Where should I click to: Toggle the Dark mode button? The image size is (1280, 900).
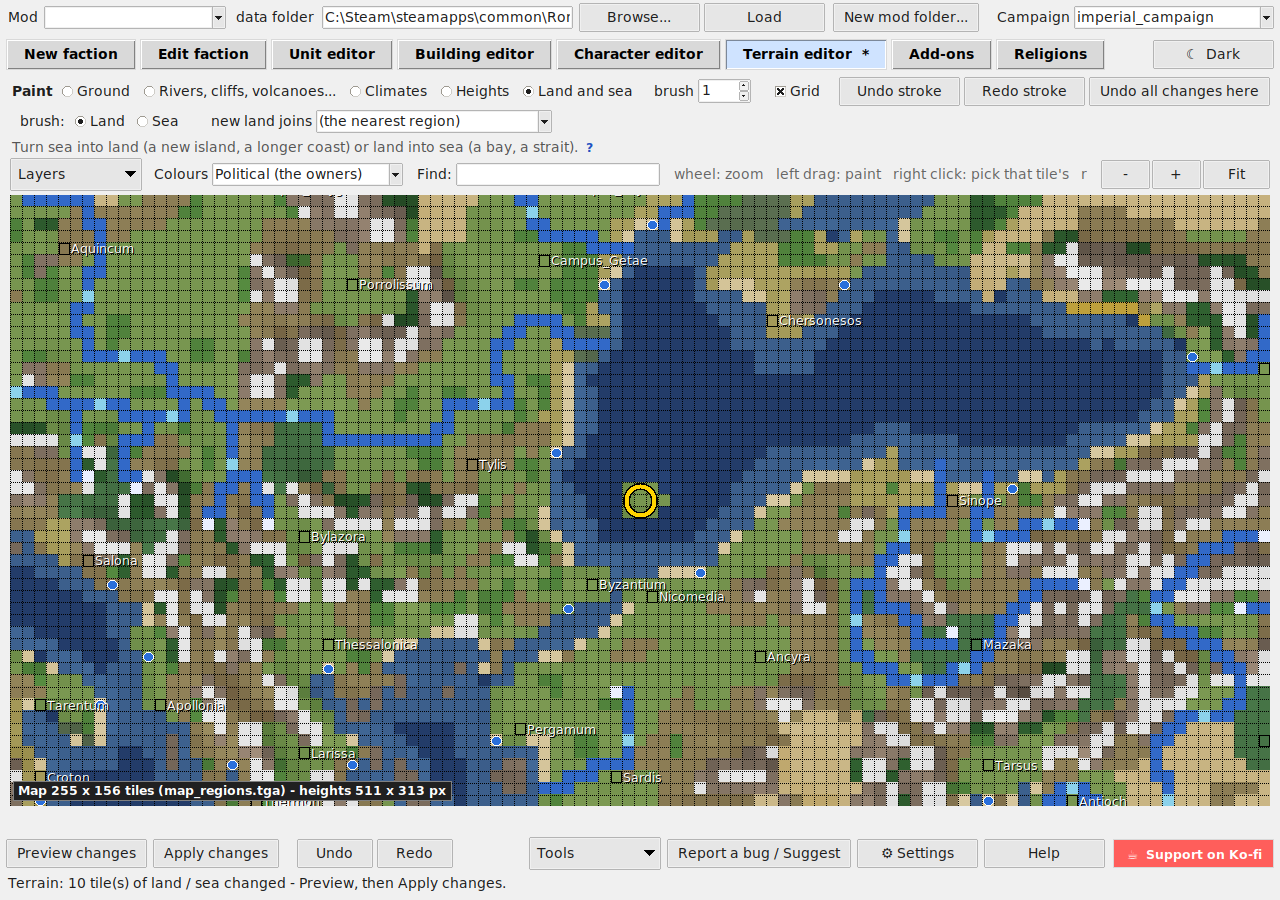(x=1213, y=54)
